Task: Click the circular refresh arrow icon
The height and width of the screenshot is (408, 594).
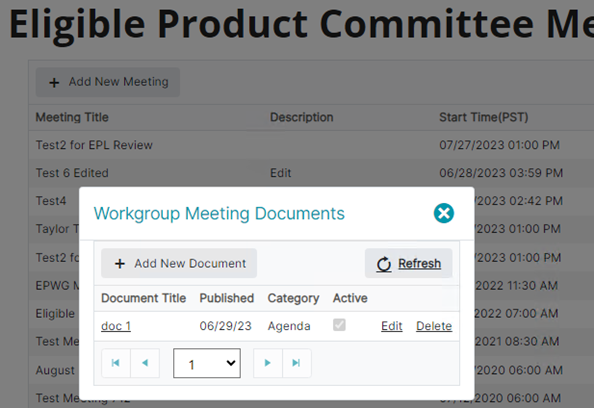Action: tap(384, 264)
